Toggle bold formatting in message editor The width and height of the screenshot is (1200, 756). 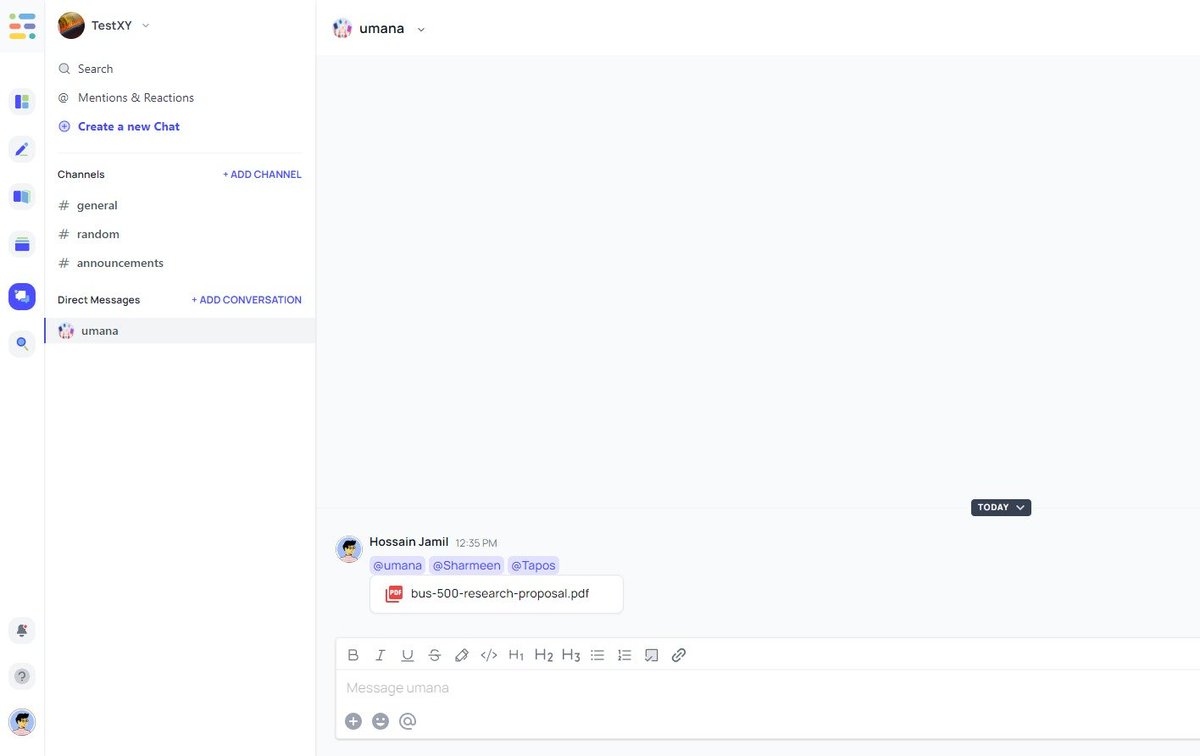pyautogui.click(x=353, y=655)
